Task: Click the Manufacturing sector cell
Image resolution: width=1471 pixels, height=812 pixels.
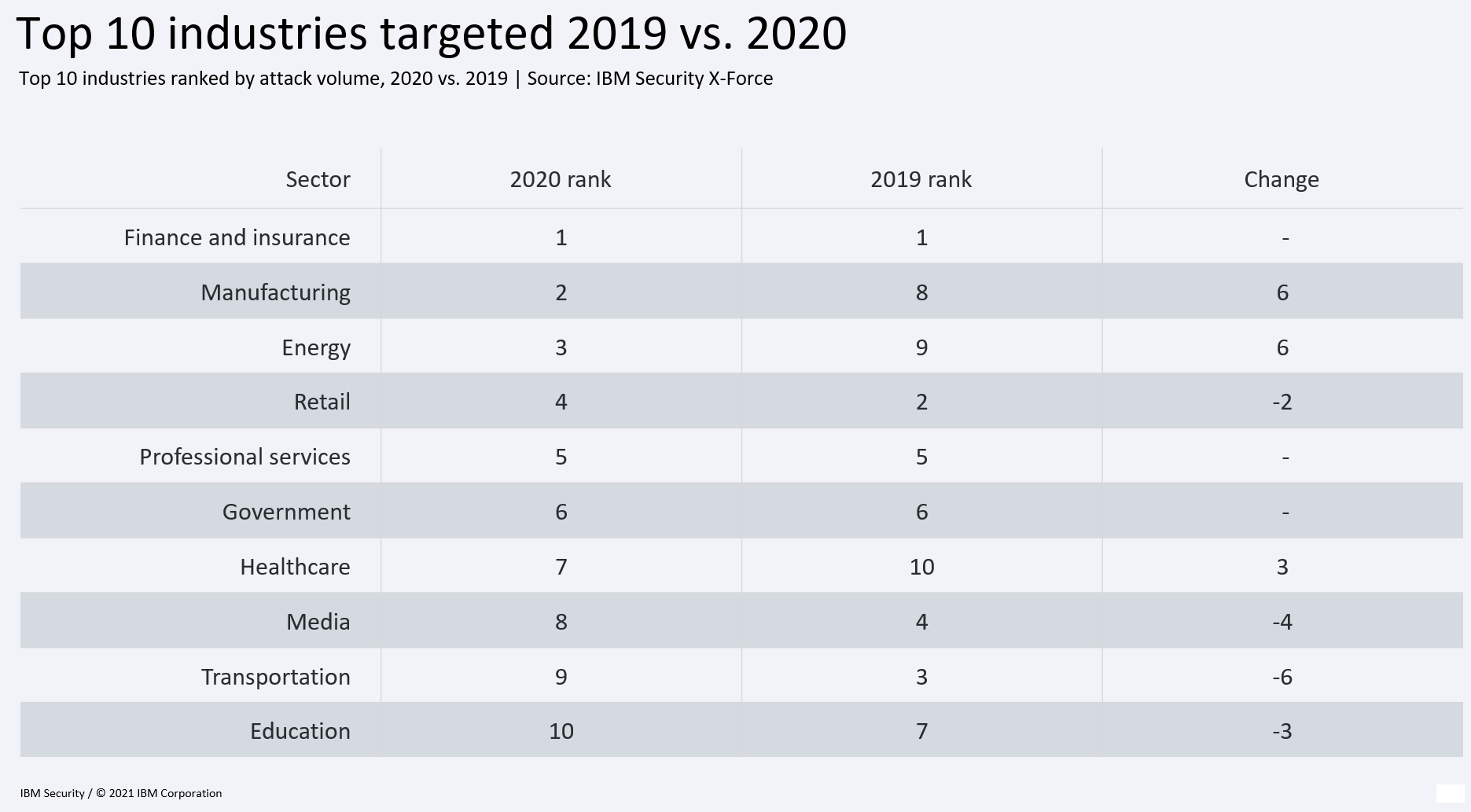Action: [x=275, y=292]
